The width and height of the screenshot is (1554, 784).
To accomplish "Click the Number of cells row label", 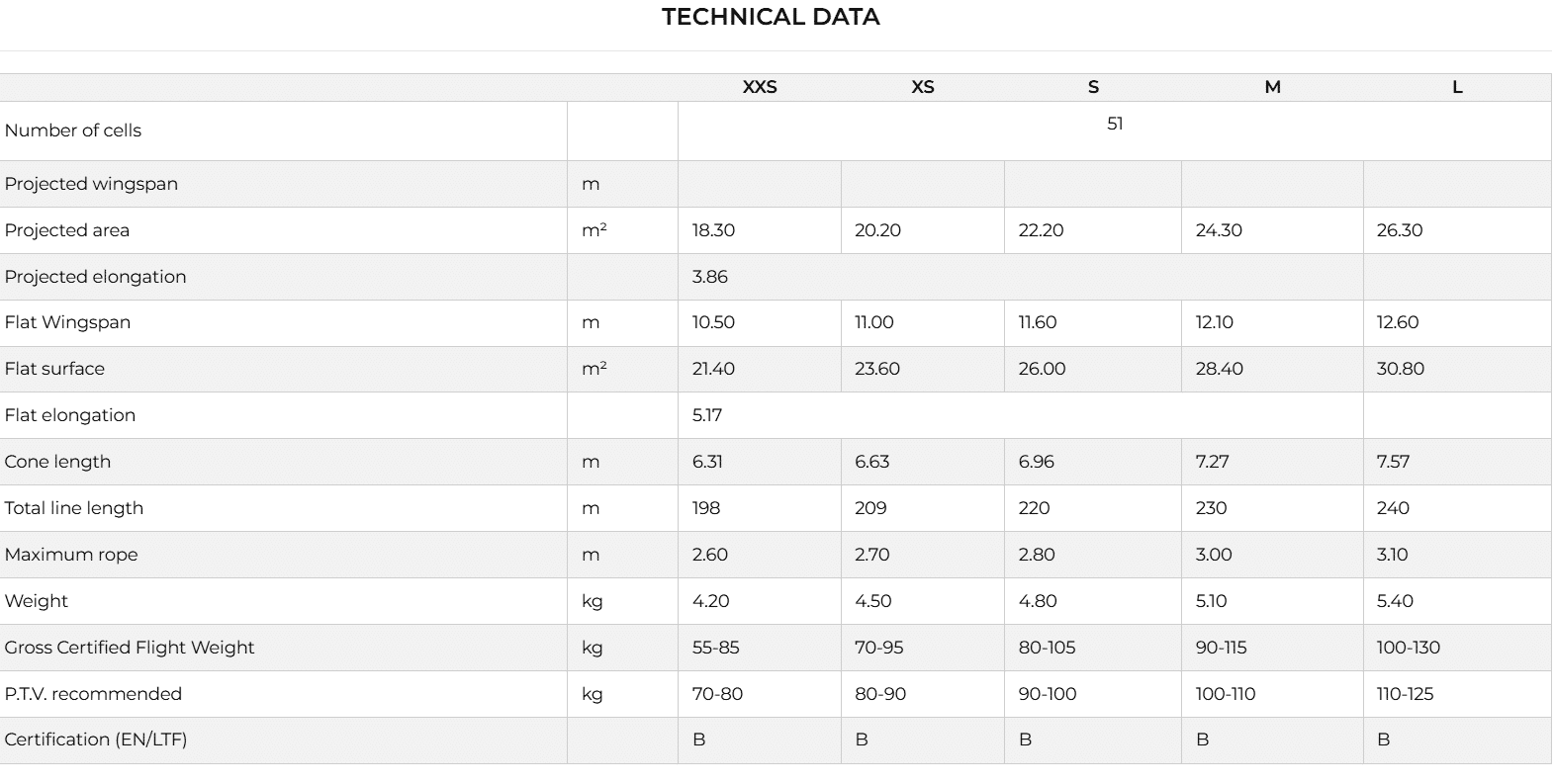I will pyautogui.click(x=73, y=131).
